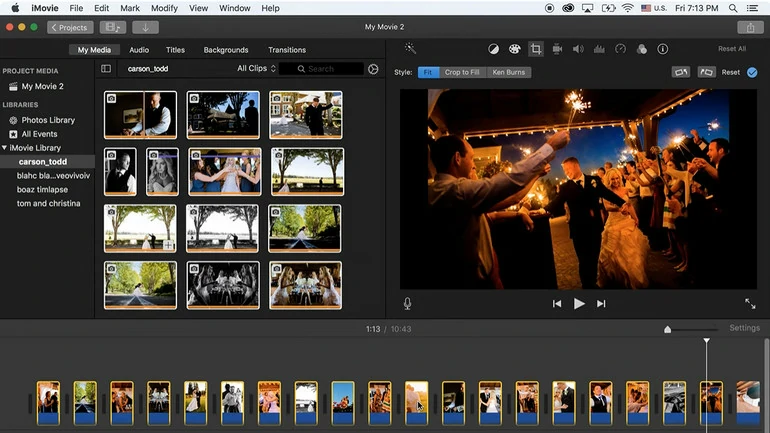Select the carson_todd event
This screenshot has height=433, width=770.
coord(43,162)
